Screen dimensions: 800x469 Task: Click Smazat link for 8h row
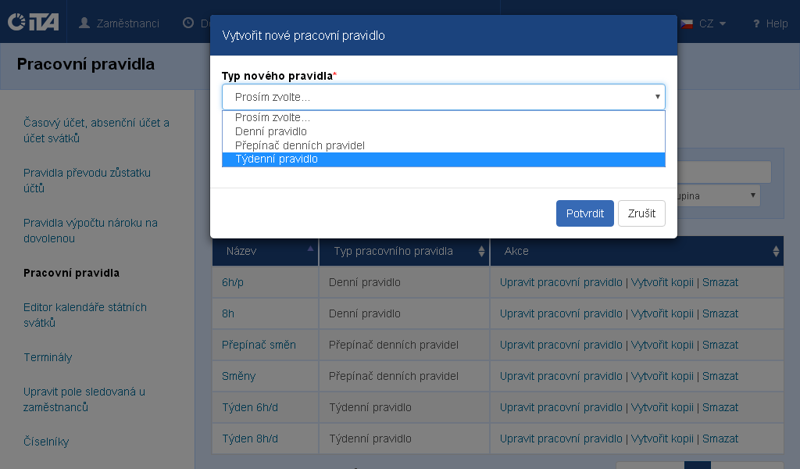click(x=720, y=313)
